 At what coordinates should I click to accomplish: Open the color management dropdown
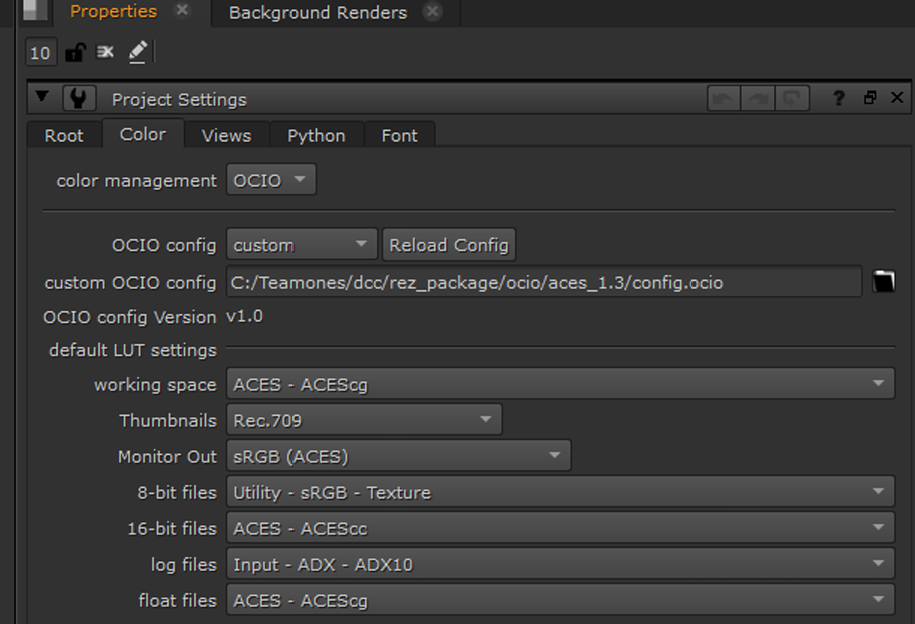pyautogui.click(x=271, y=181)
